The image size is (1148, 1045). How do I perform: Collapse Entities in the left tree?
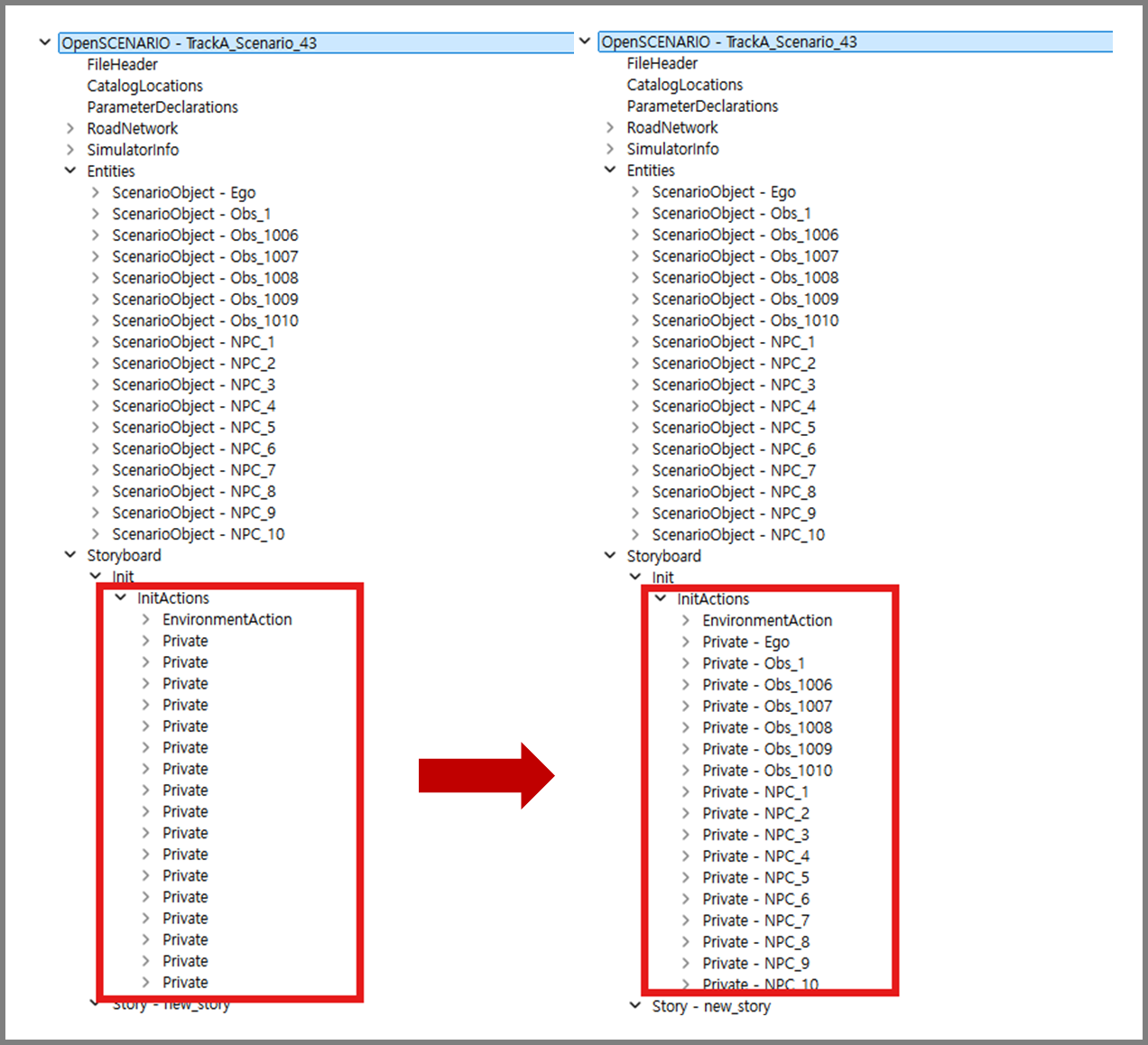[x=70, y=171]
